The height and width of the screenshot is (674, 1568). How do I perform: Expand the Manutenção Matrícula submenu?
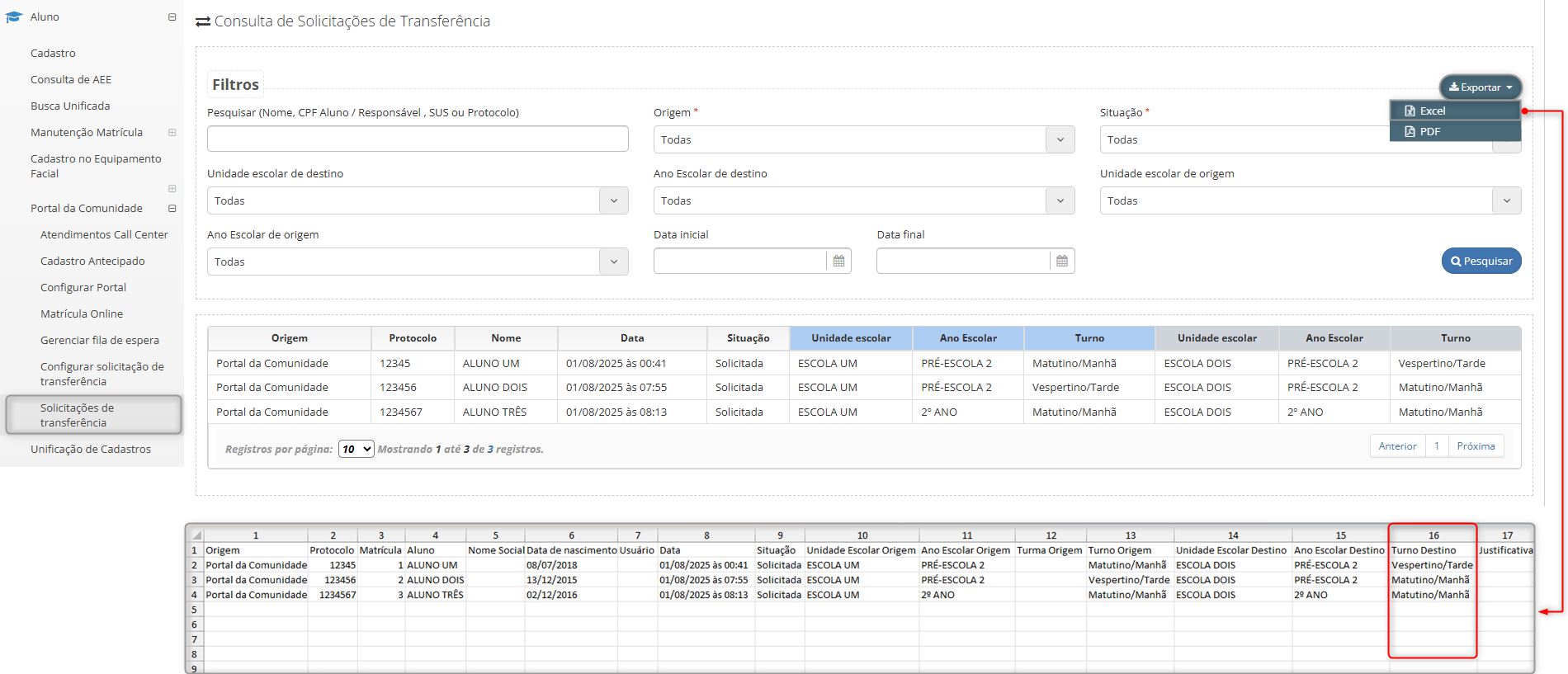click(x=172, y=133)
